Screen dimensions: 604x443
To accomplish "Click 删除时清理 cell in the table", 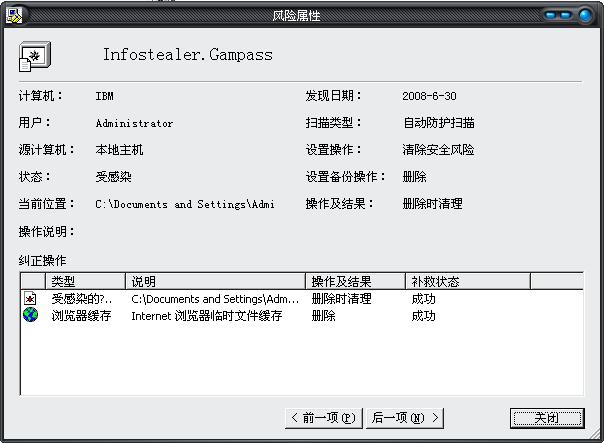I will pyautogui.click(x=341, y=299).
